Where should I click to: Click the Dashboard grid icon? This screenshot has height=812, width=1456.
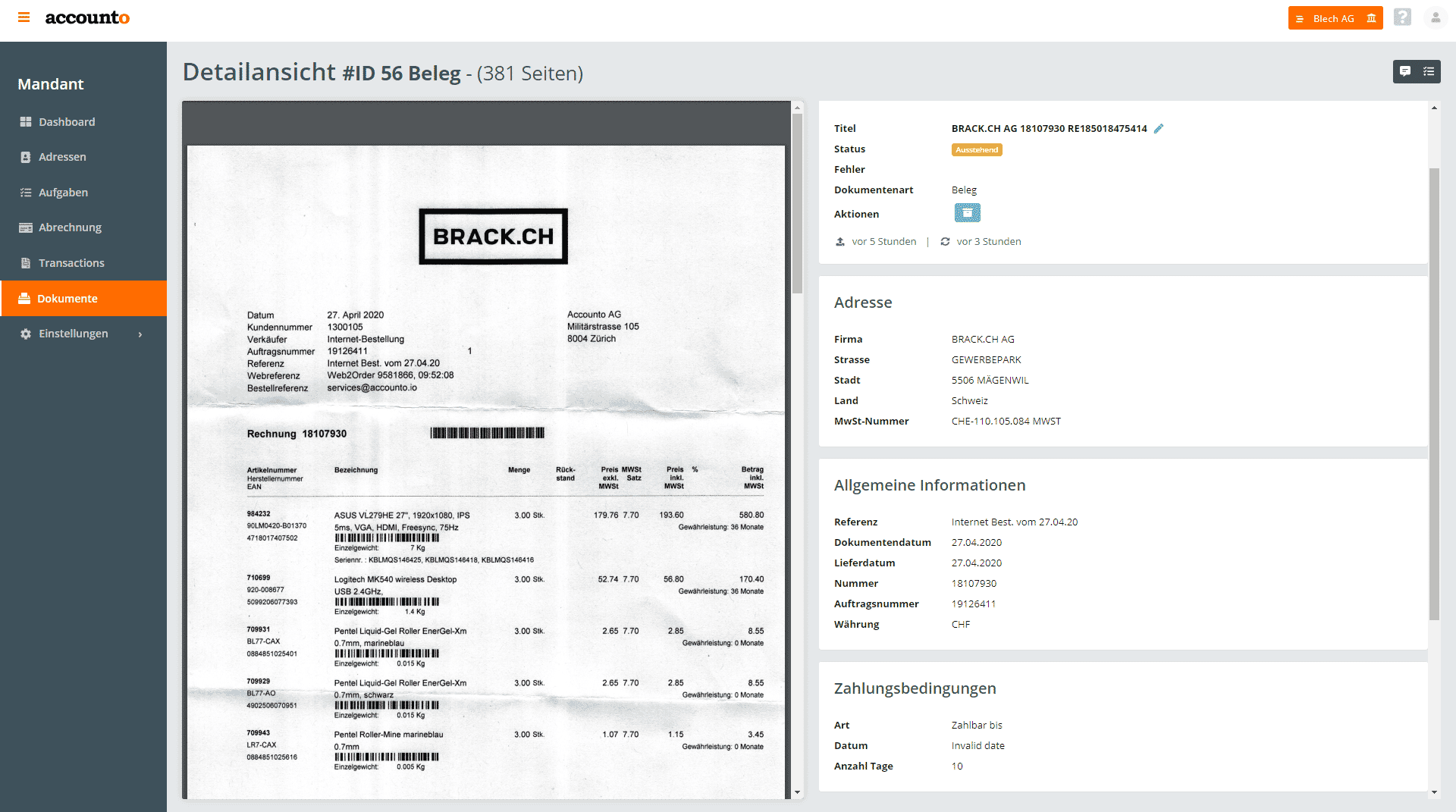[x=26, y=121]
